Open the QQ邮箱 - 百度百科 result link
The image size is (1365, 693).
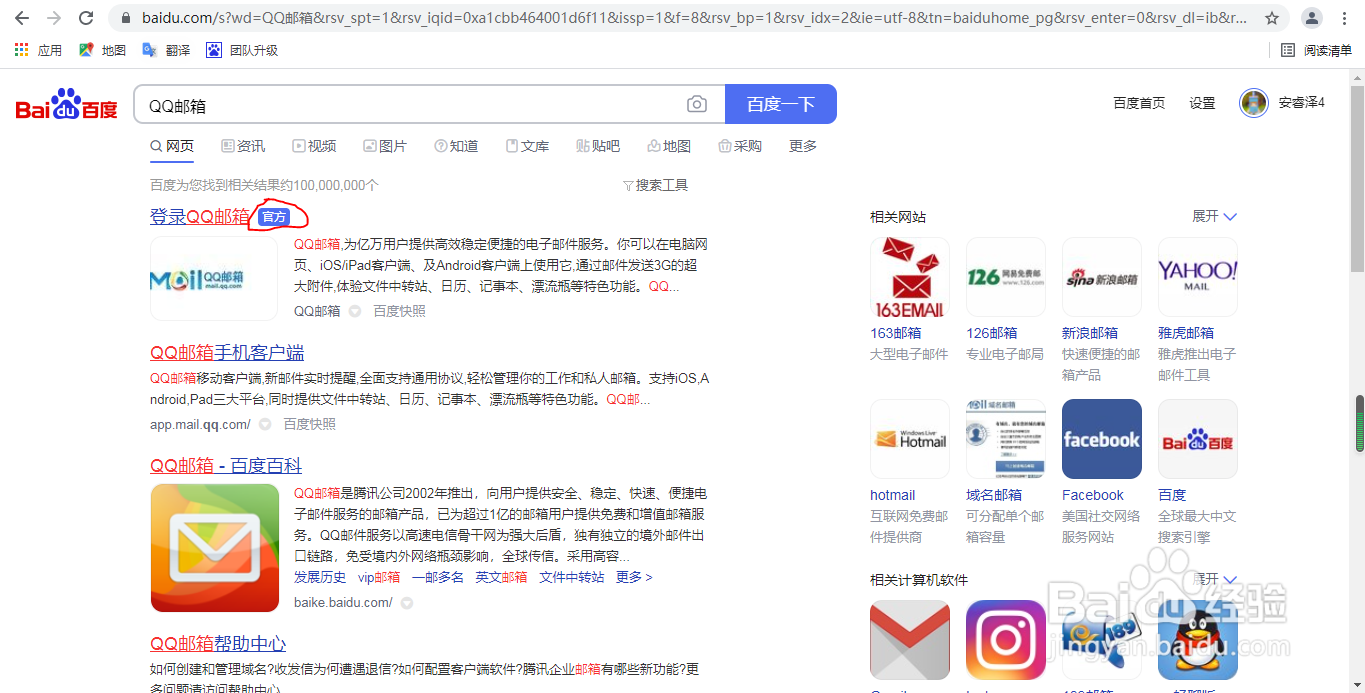226,465
